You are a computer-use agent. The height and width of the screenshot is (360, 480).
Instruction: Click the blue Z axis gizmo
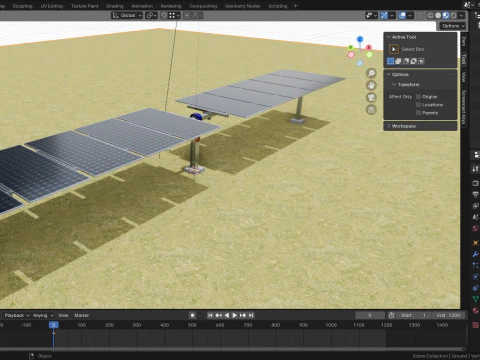(360, 39)
